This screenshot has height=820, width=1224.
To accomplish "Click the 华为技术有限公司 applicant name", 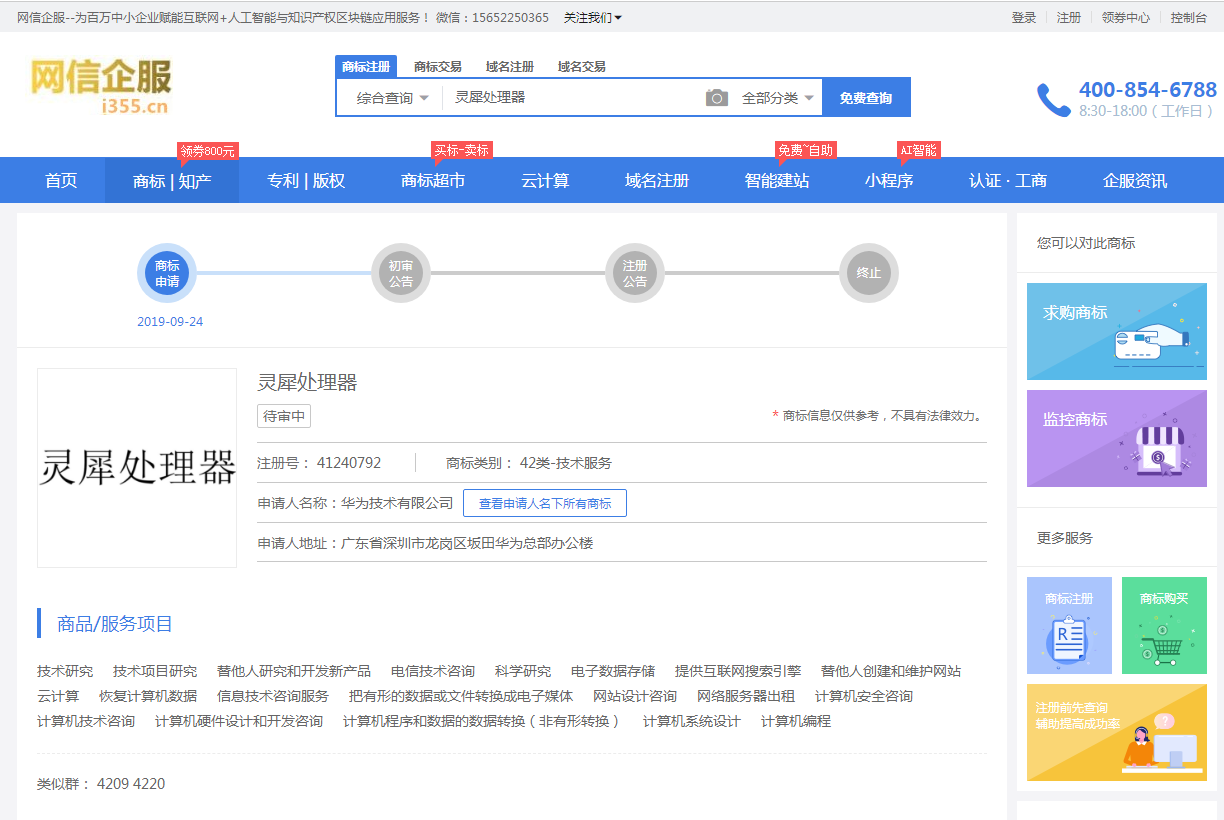I will [397, 503].
